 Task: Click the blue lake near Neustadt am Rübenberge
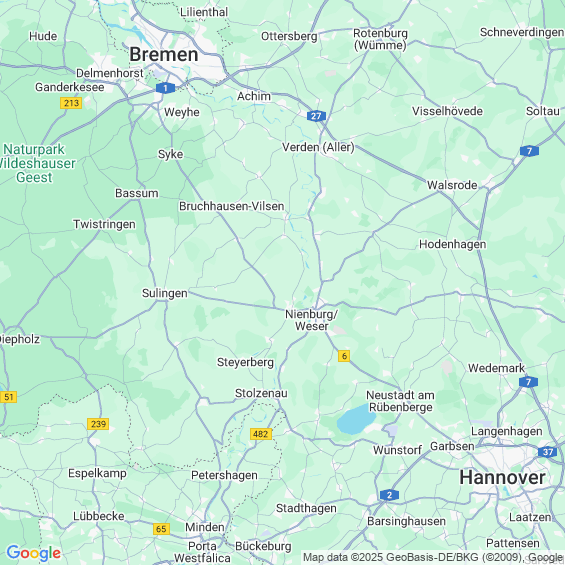coord(356,419)
